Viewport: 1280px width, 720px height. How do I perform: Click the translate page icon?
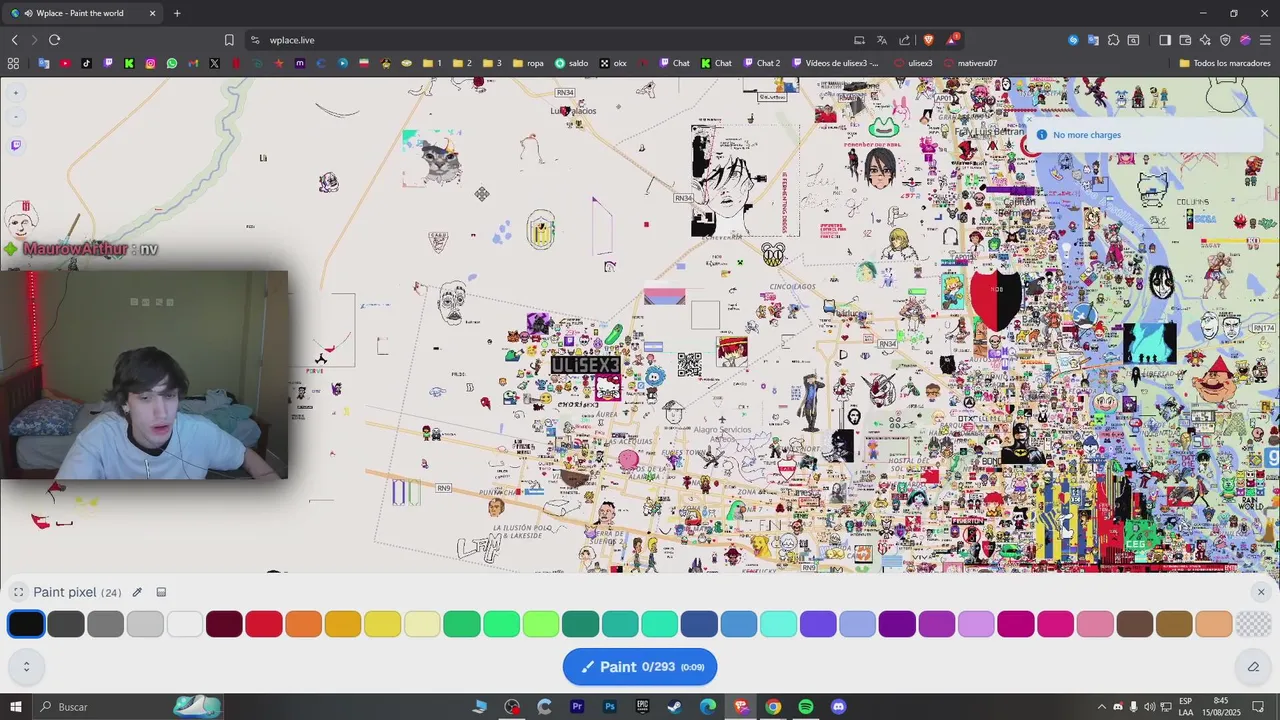tap(882, 40)
